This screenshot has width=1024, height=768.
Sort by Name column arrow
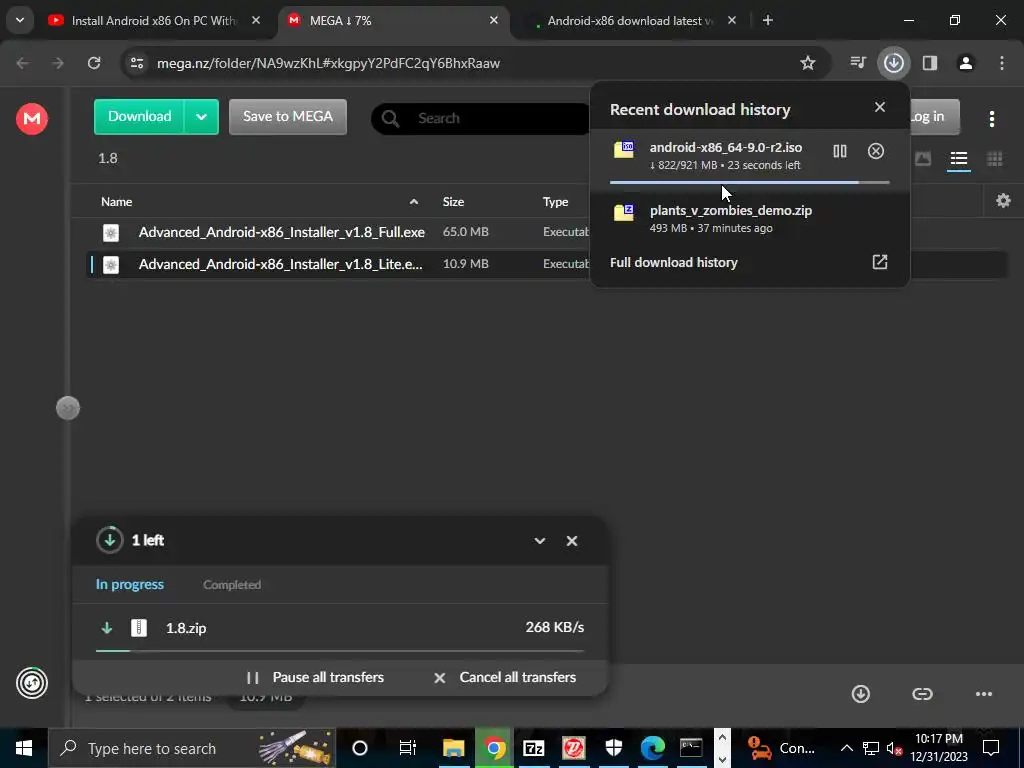(413, 202)
